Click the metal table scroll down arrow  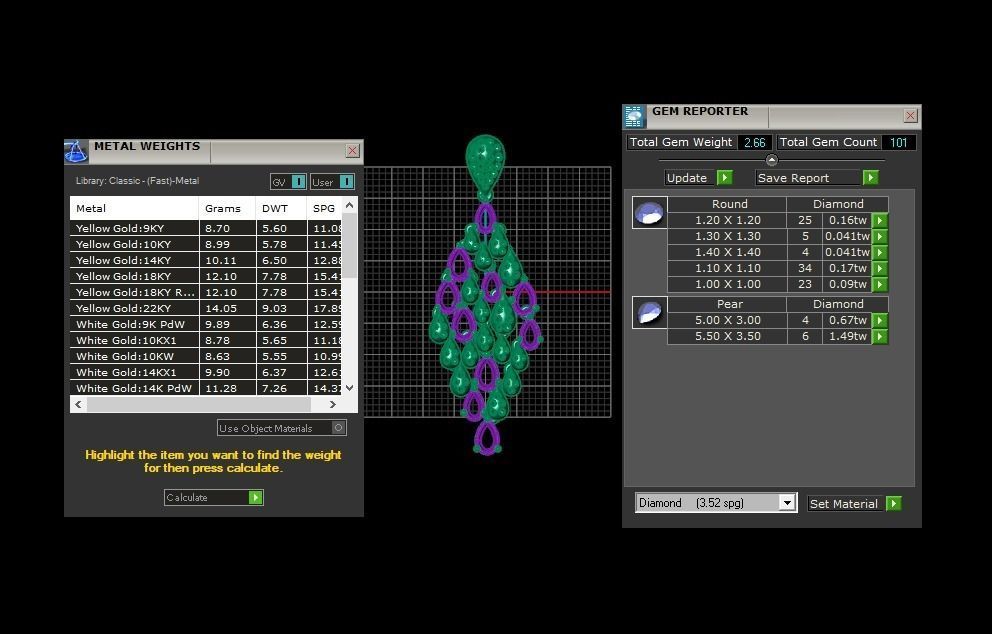point(349,388)
